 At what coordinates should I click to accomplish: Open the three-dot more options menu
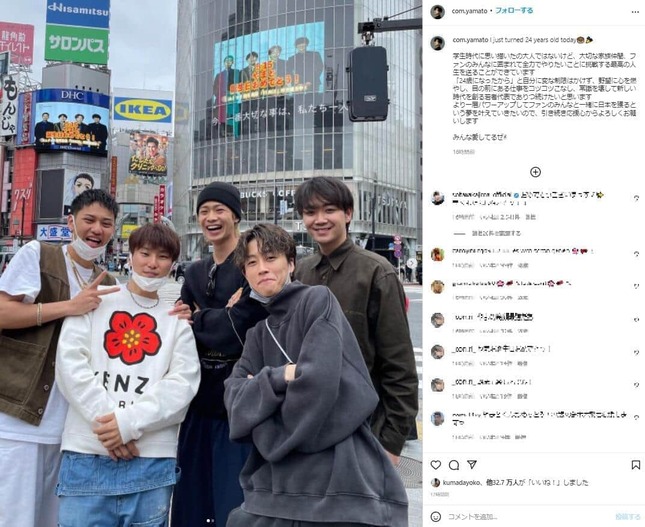tap(635, 12)
